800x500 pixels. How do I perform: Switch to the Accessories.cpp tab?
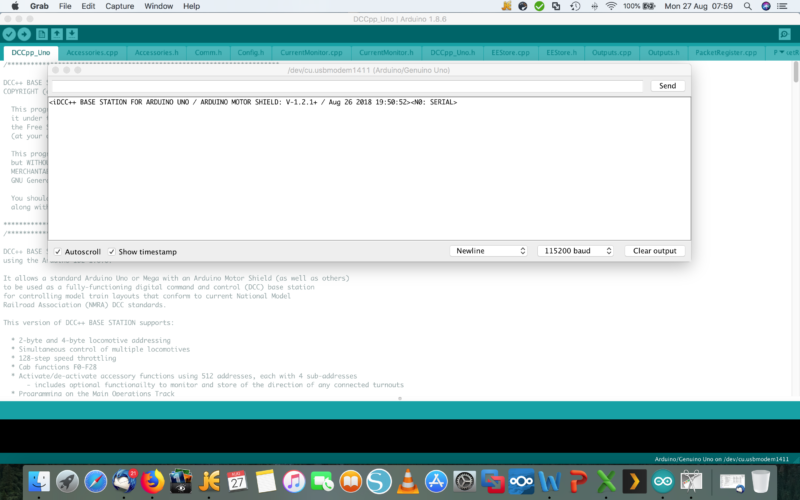click(92, 53)
